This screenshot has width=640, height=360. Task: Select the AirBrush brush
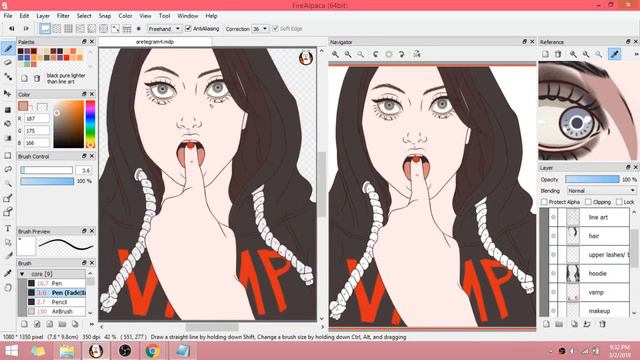click(56, 311)
